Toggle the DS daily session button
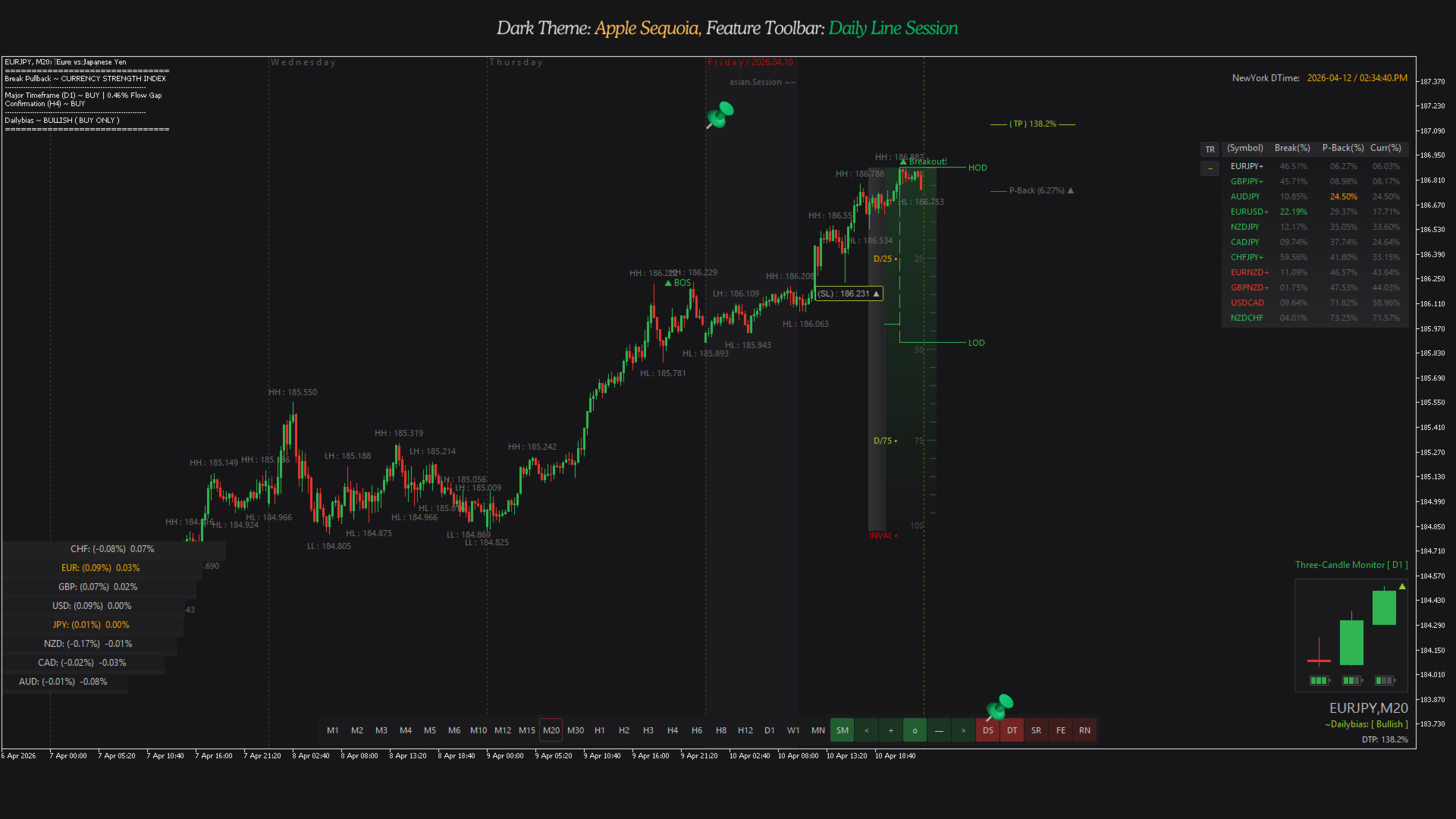 pos(987,730)
